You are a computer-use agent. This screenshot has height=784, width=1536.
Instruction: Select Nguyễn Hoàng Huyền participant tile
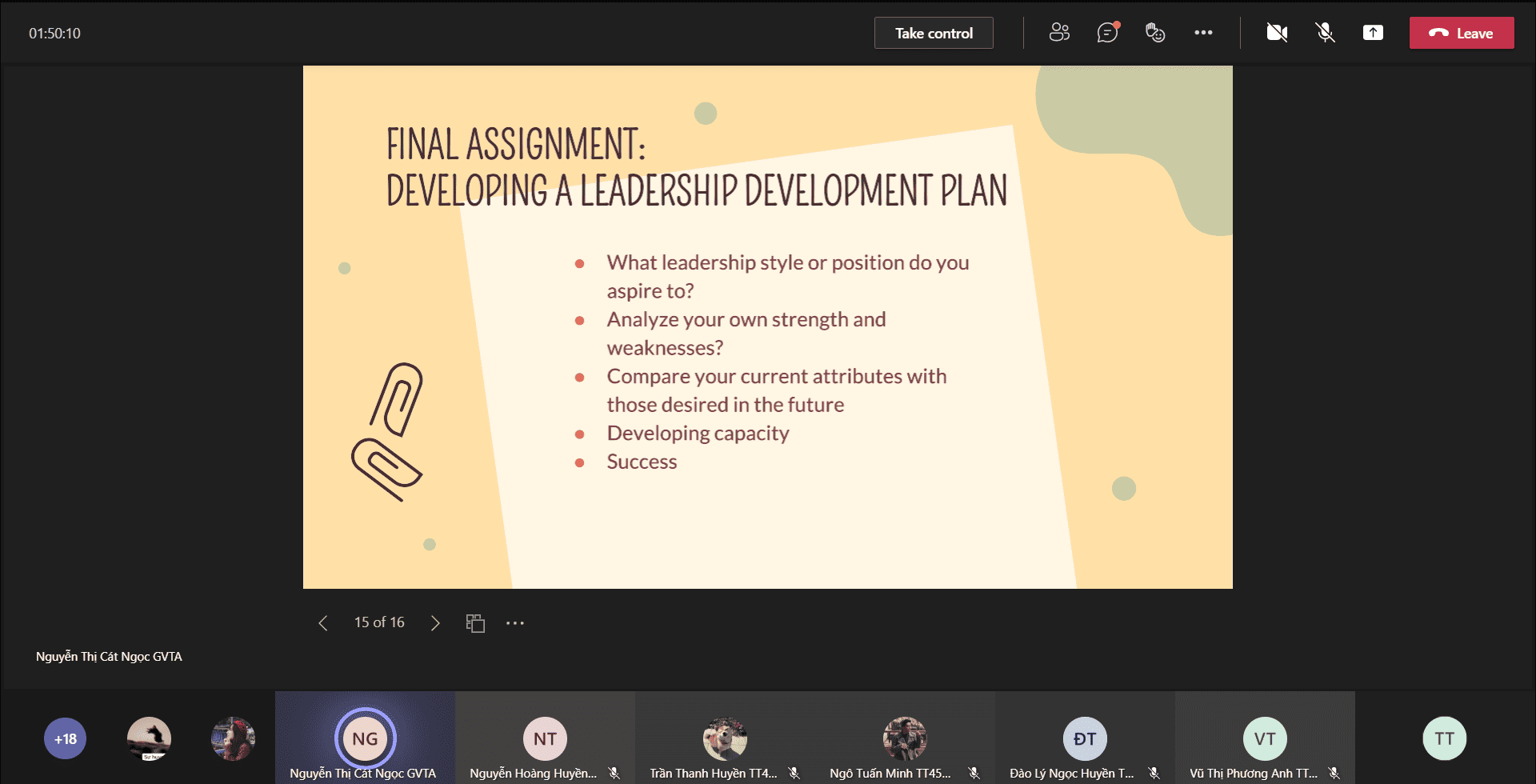[x=545, y=738]
